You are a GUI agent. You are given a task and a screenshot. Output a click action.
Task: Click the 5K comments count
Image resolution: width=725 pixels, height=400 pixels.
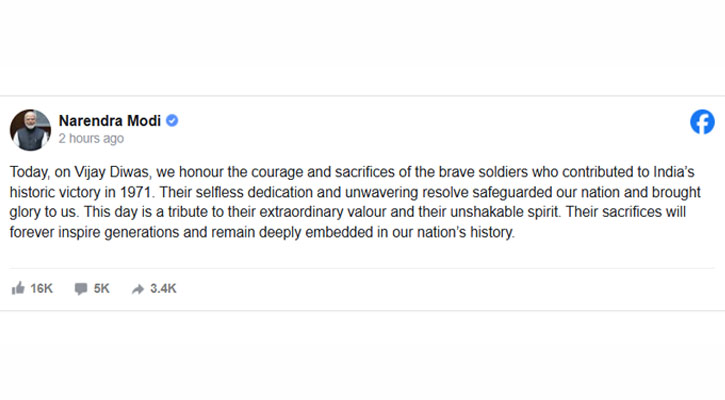(x=103, y=288)
